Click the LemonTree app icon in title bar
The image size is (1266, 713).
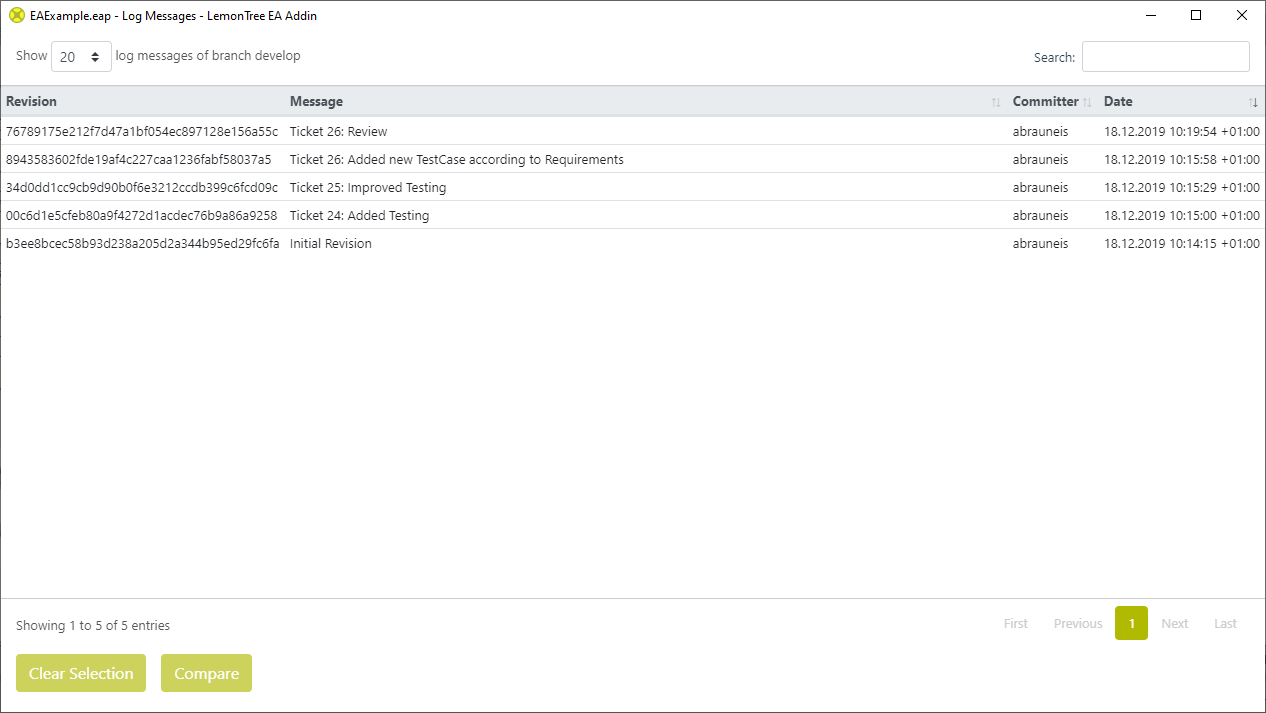[16, 16]
